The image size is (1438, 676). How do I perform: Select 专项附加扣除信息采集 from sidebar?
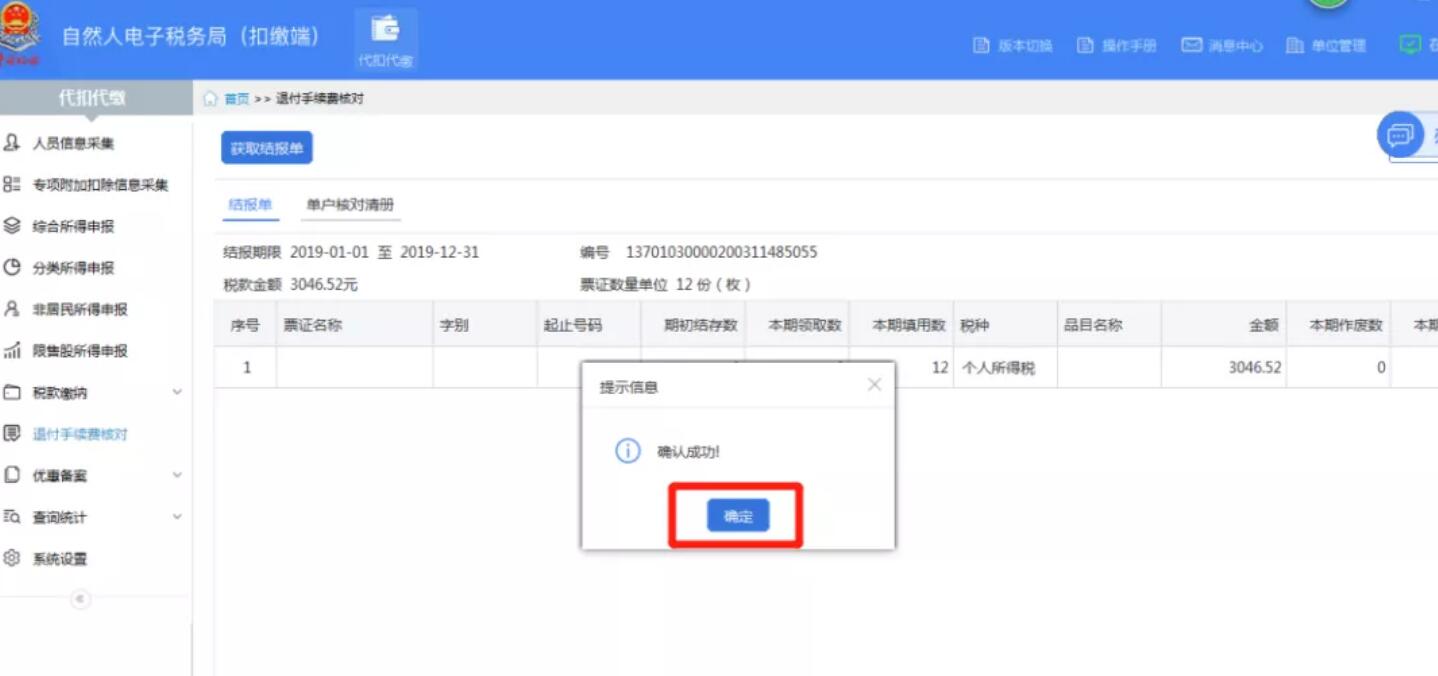99,185
